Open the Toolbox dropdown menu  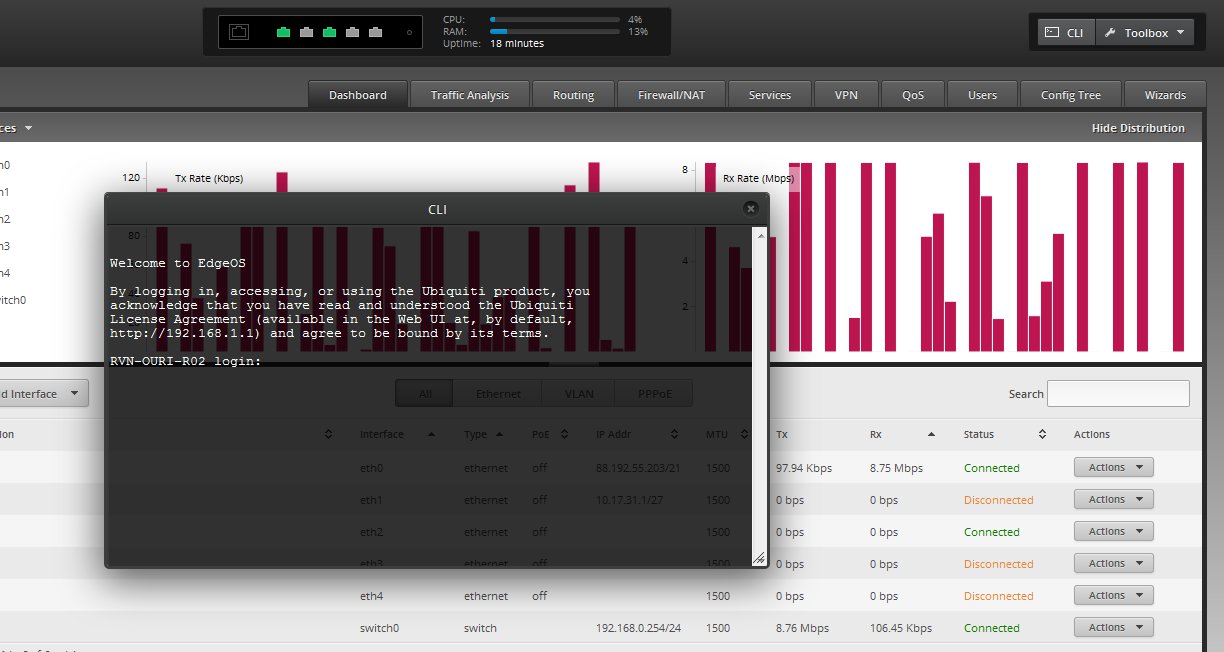pos(1144,33)
